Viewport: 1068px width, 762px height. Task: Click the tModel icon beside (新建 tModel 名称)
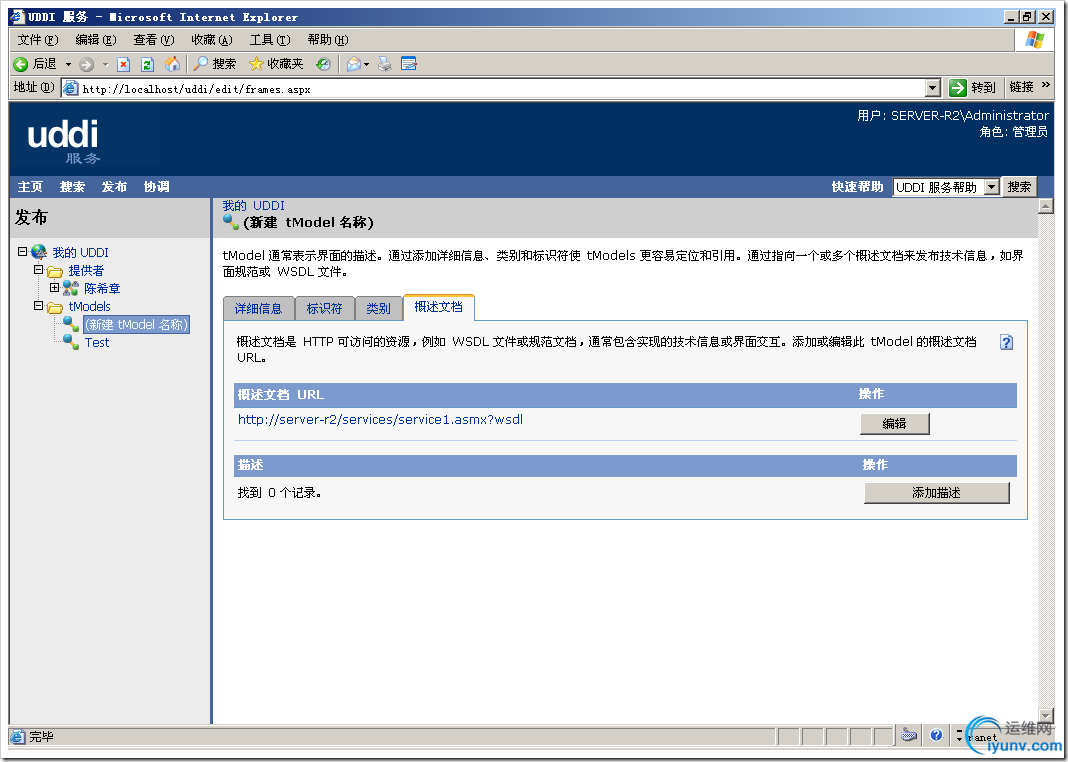coord(71,324)
